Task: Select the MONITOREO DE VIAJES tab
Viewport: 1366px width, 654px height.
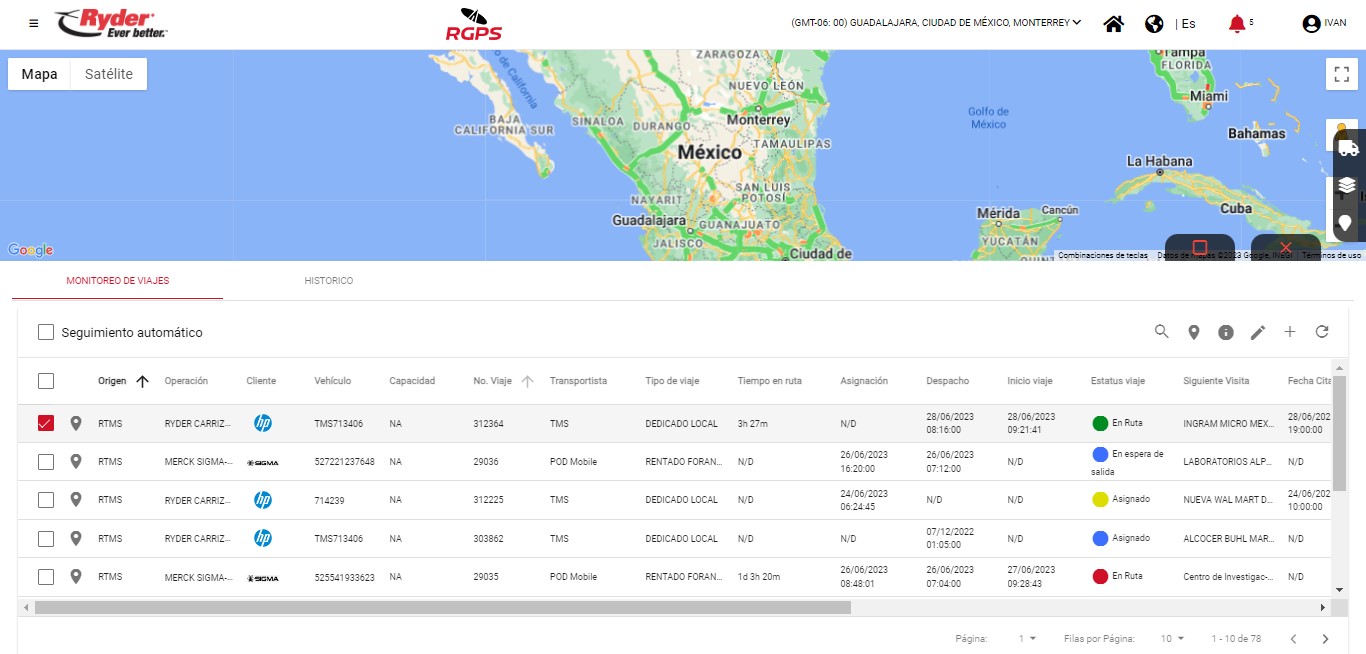Action: (x=117, y=281)
